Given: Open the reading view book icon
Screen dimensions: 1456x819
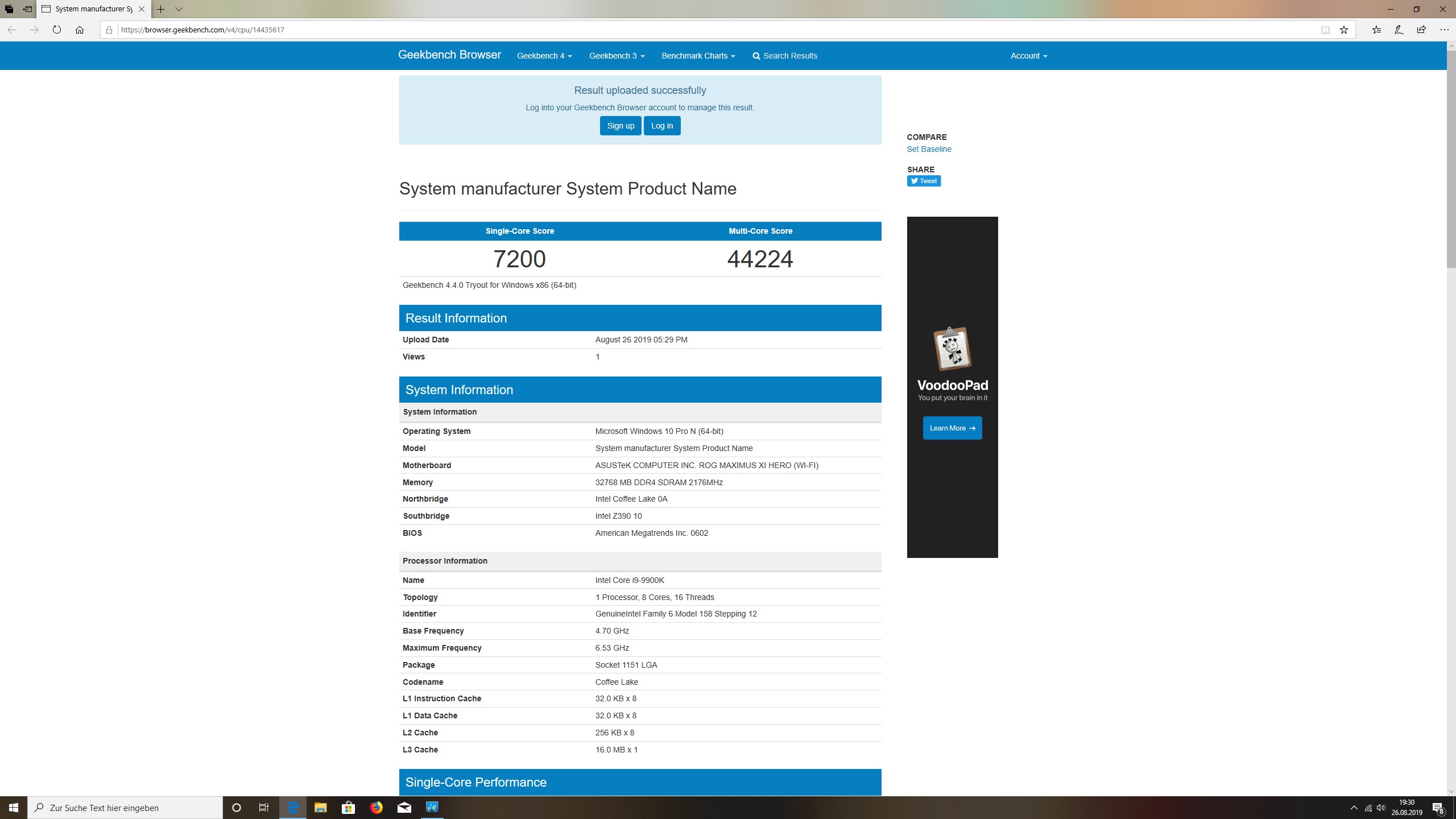Looking at the screenshot, I should pos(1325,30).
